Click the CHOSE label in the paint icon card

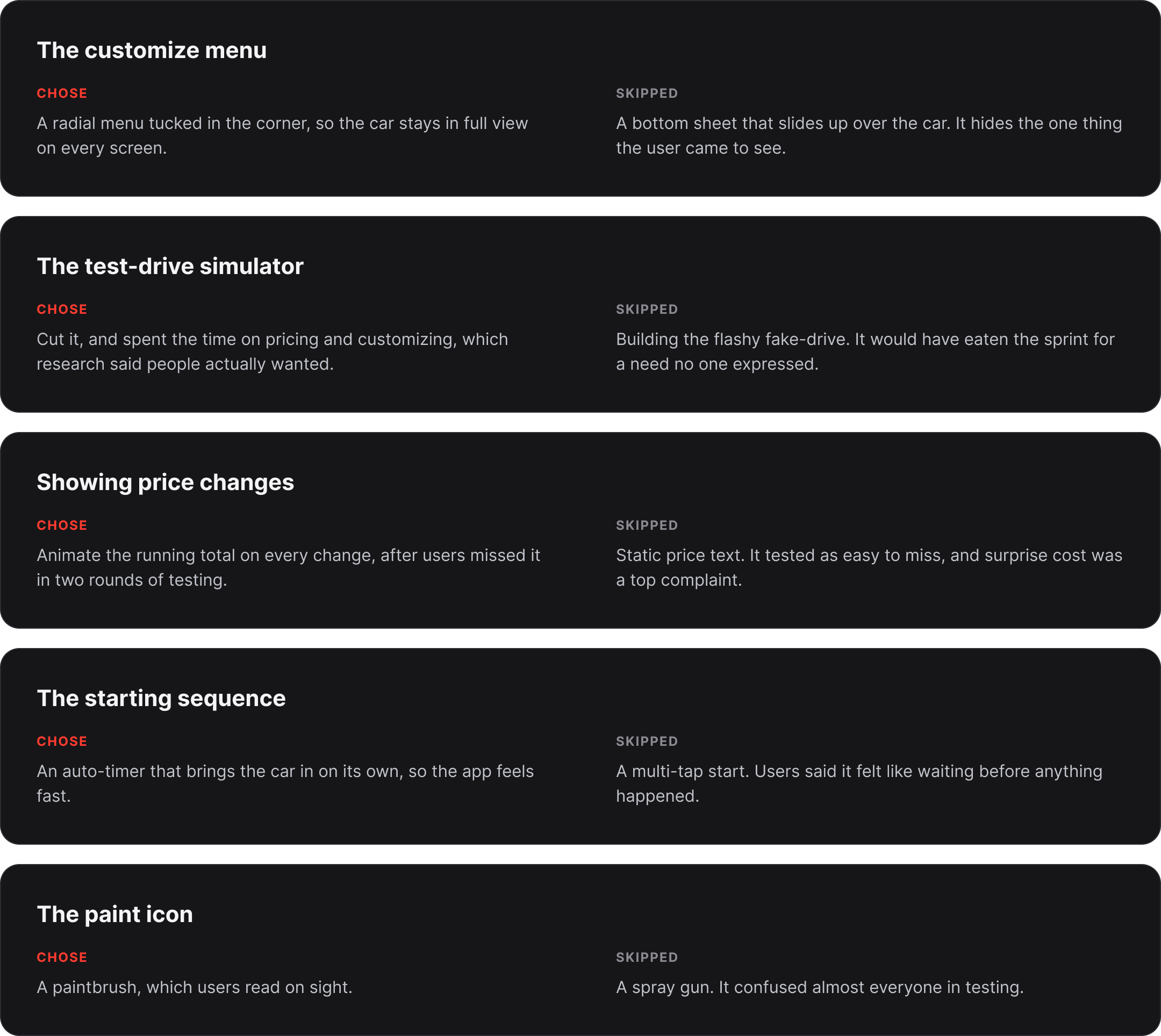[62, 958]
